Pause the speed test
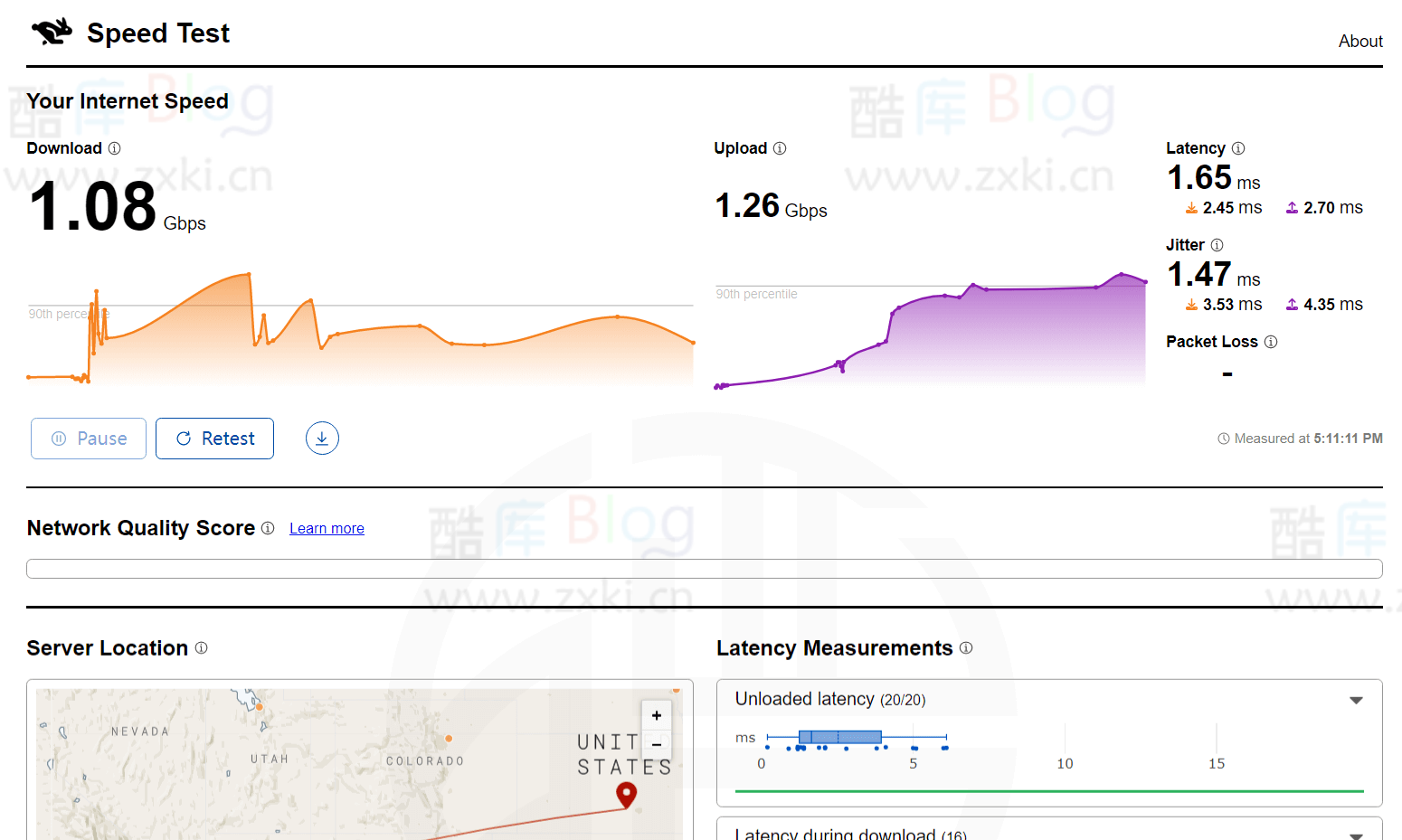Viewport: 1402px width, 840px height. tap(88, 438)
